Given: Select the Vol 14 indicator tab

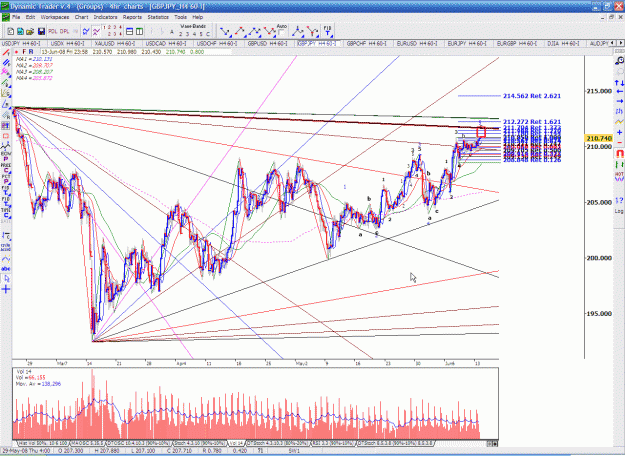Looking at the screenshot, I should (x=236, y=443).
